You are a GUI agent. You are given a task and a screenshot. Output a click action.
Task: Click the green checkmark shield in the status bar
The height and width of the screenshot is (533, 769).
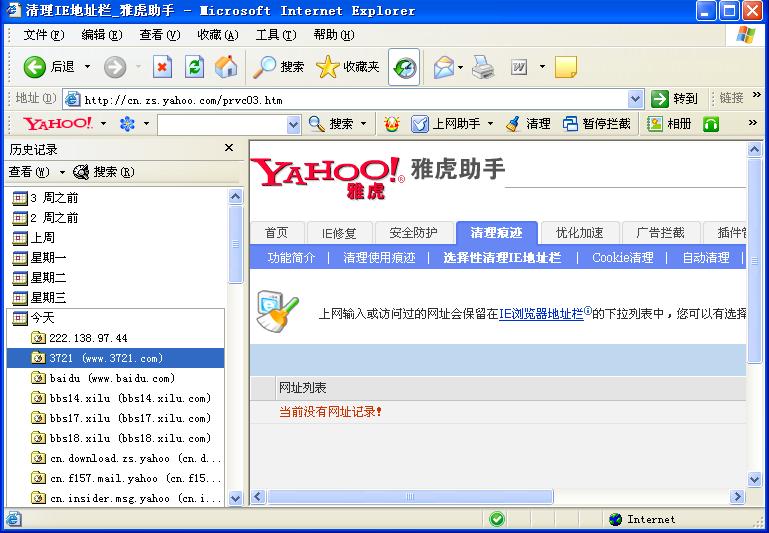[497, 519]
